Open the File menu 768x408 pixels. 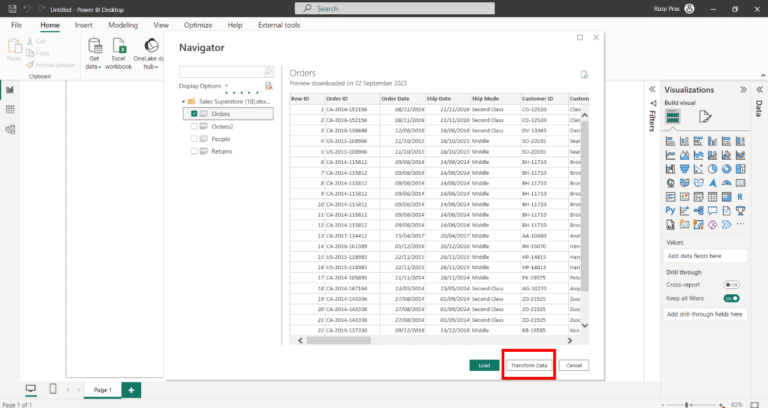pyautogui.click(x=16, y=25)
